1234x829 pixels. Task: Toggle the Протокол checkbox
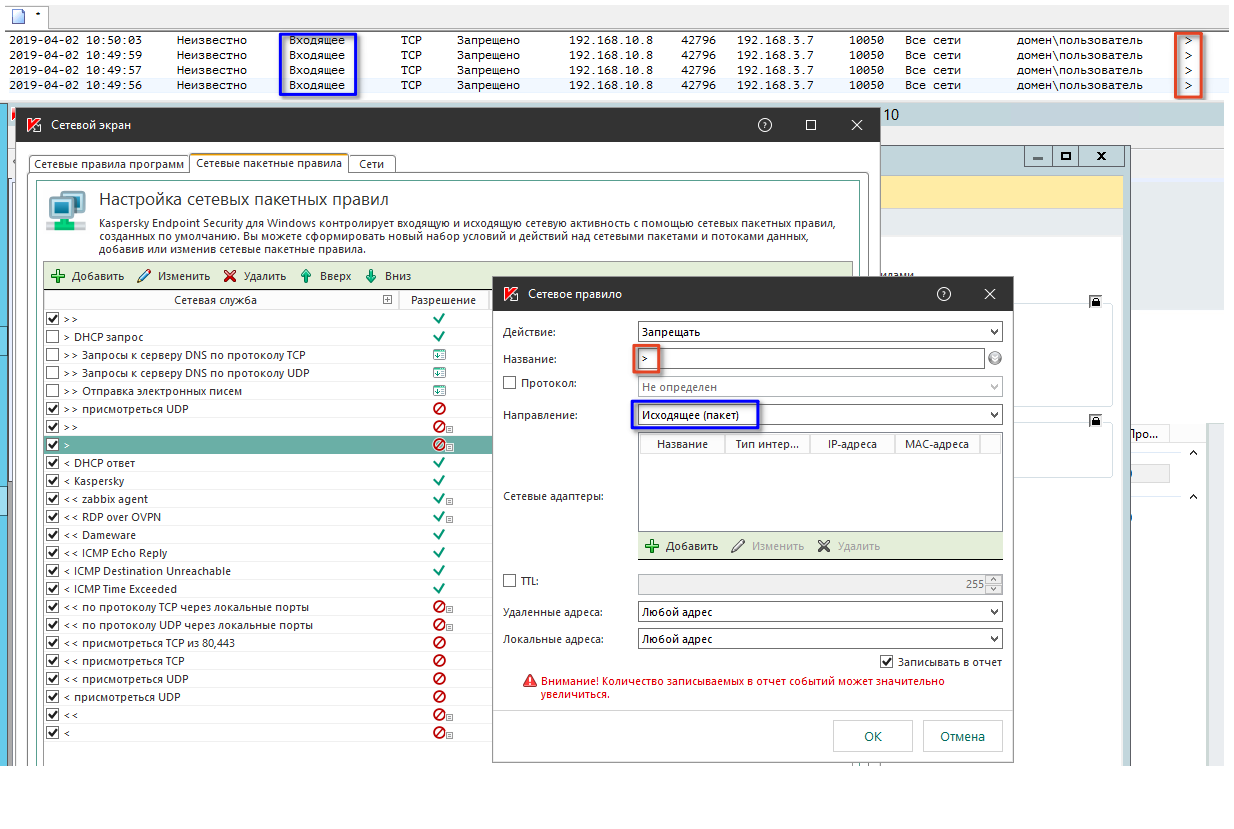tap(510, 383)
